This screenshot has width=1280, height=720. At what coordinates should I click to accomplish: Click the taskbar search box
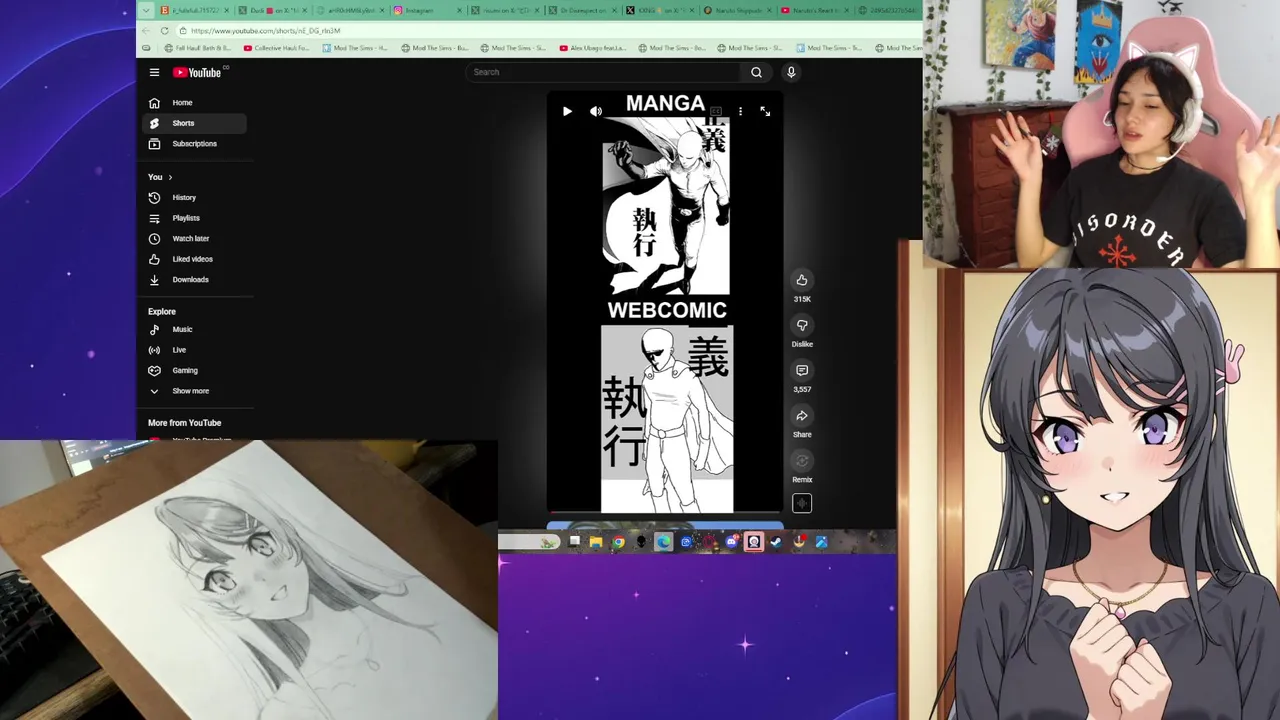(x=529, y=542)
